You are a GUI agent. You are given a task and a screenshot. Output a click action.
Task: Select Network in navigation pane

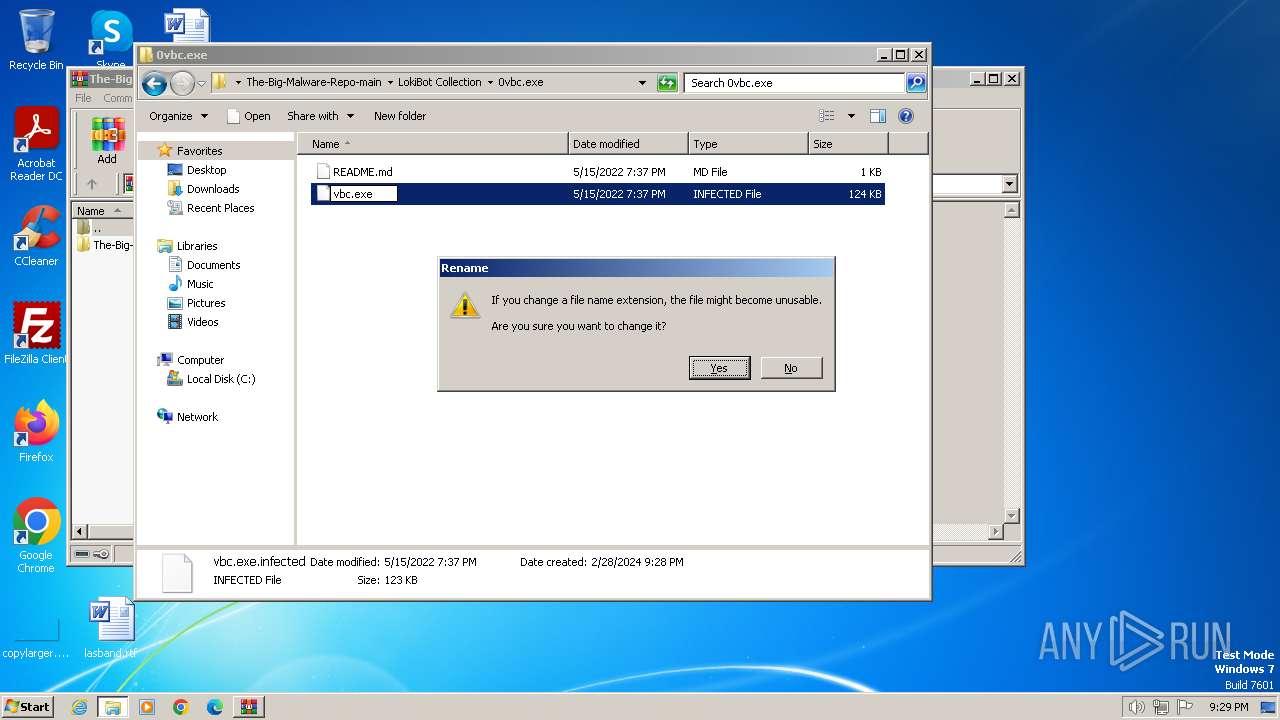197,417
